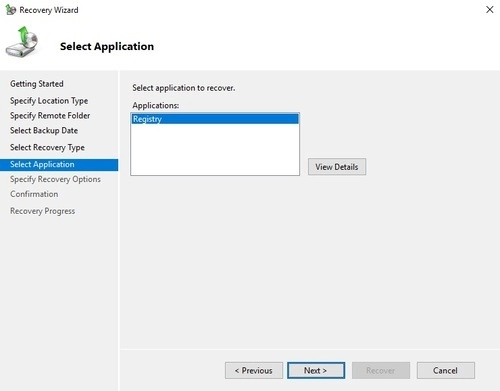Go to Specify Remote Folder step
This screenshot has height=391, width=500.
coord(50,116)
